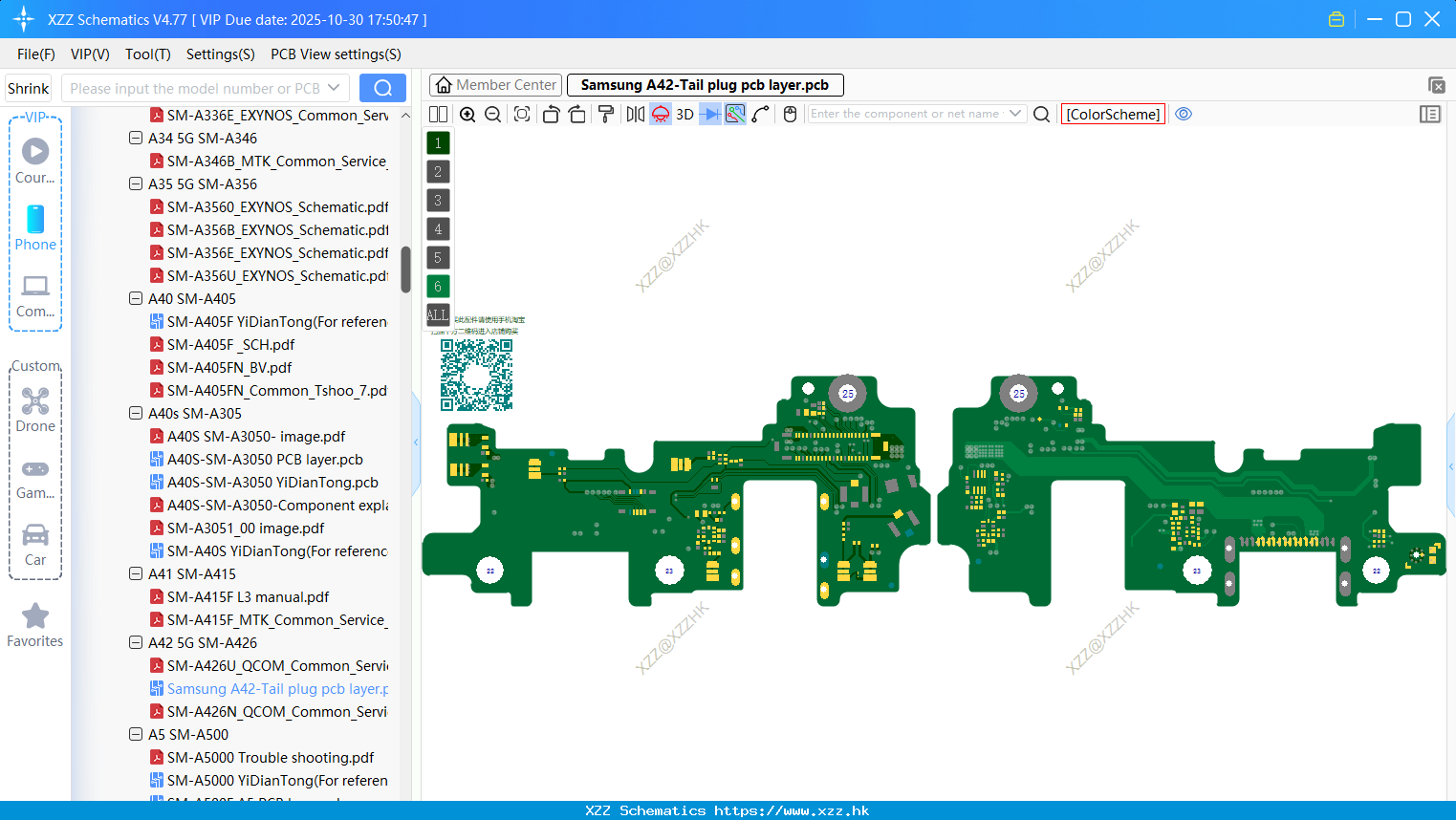Show PCB layer 6

(438, 287)
